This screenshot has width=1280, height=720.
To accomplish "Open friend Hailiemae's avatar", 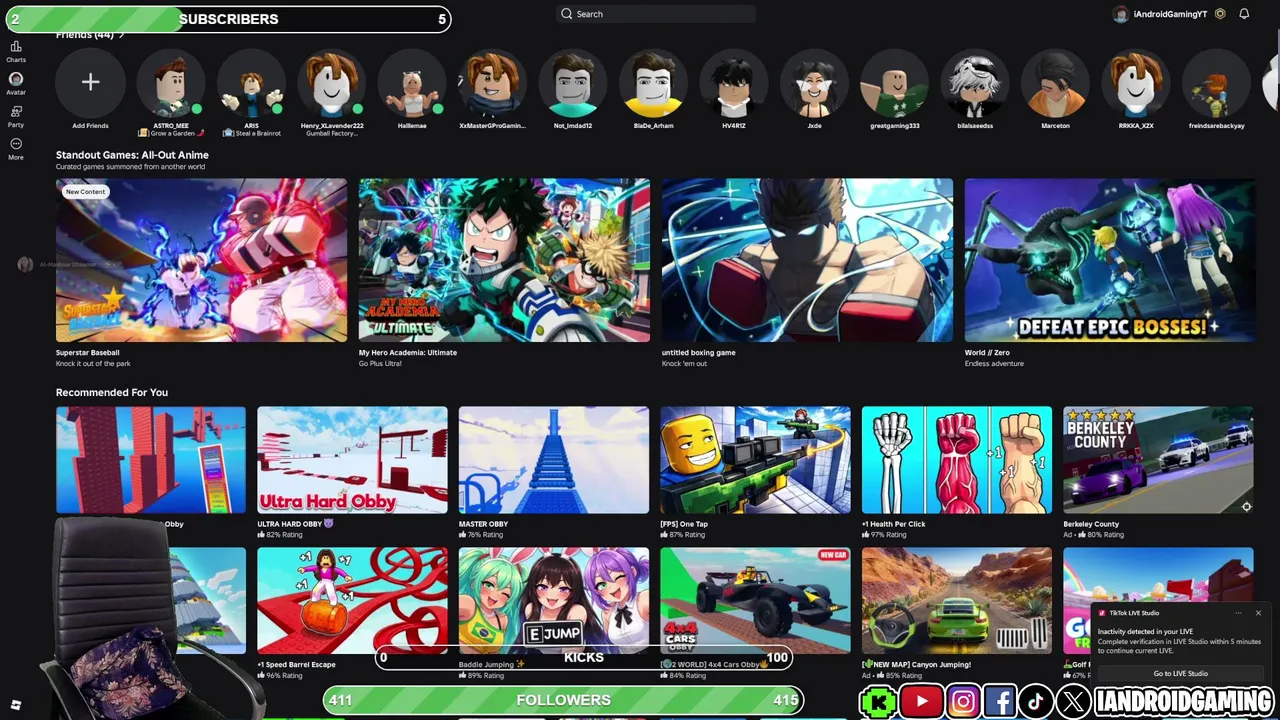I will coord(412,82).
